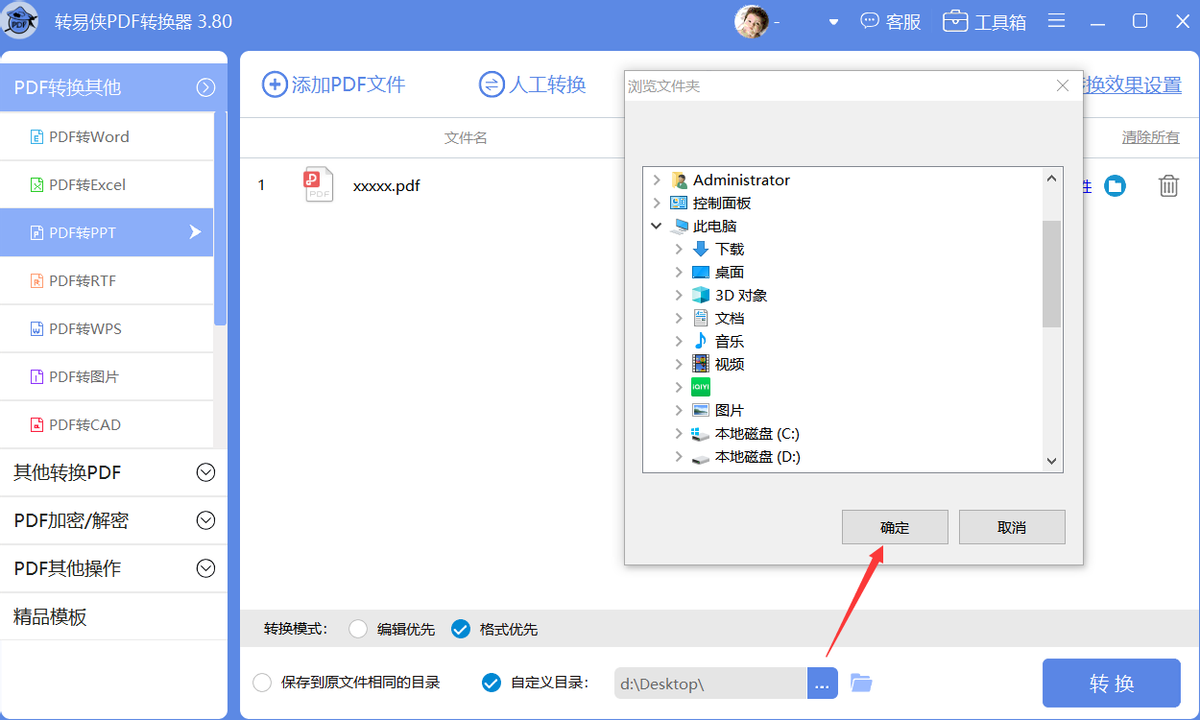Select the PDF转RTF icon
Image resolution: width=1200 pixels, height=720 pixels.
[x=37, y=281]
